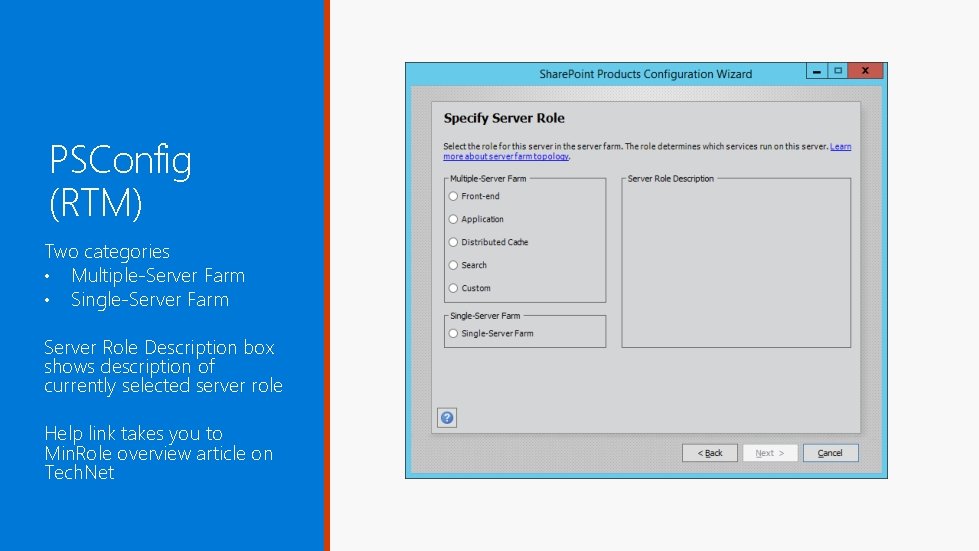The width and height of the screenshot is (979, 551).
Task: Click the Single-Server Farm bullet on slide
Action: [x=150, y=300]
